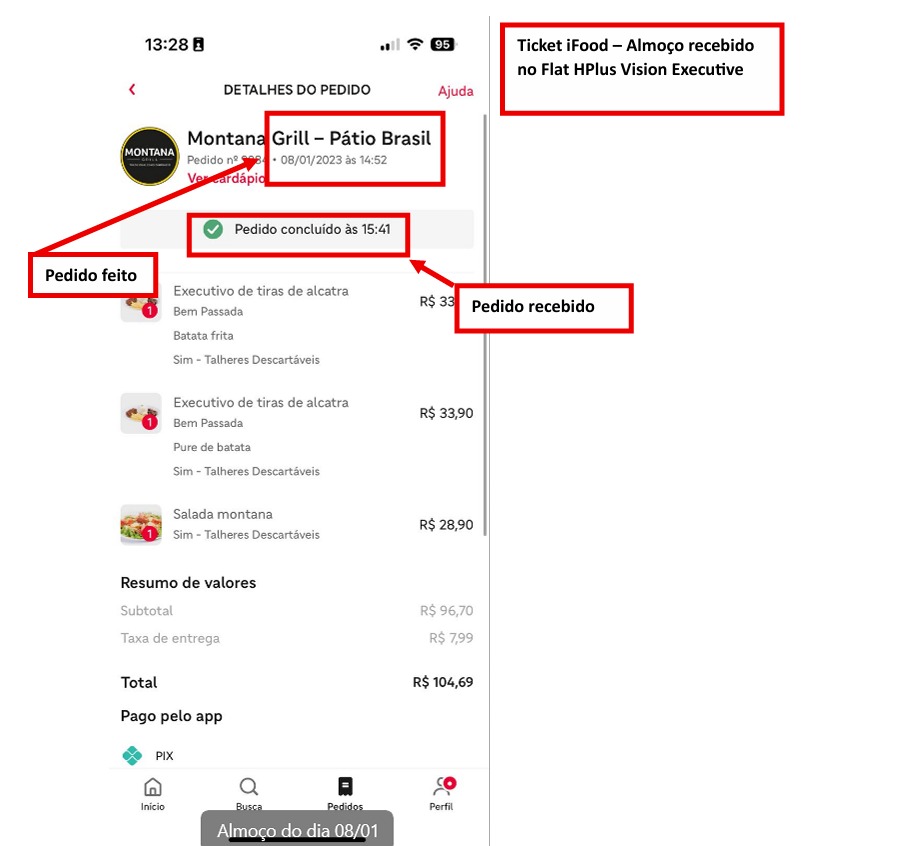Tap the Montana Grill logo
Screen dimensions: 917x846
(x=150, y=156)
